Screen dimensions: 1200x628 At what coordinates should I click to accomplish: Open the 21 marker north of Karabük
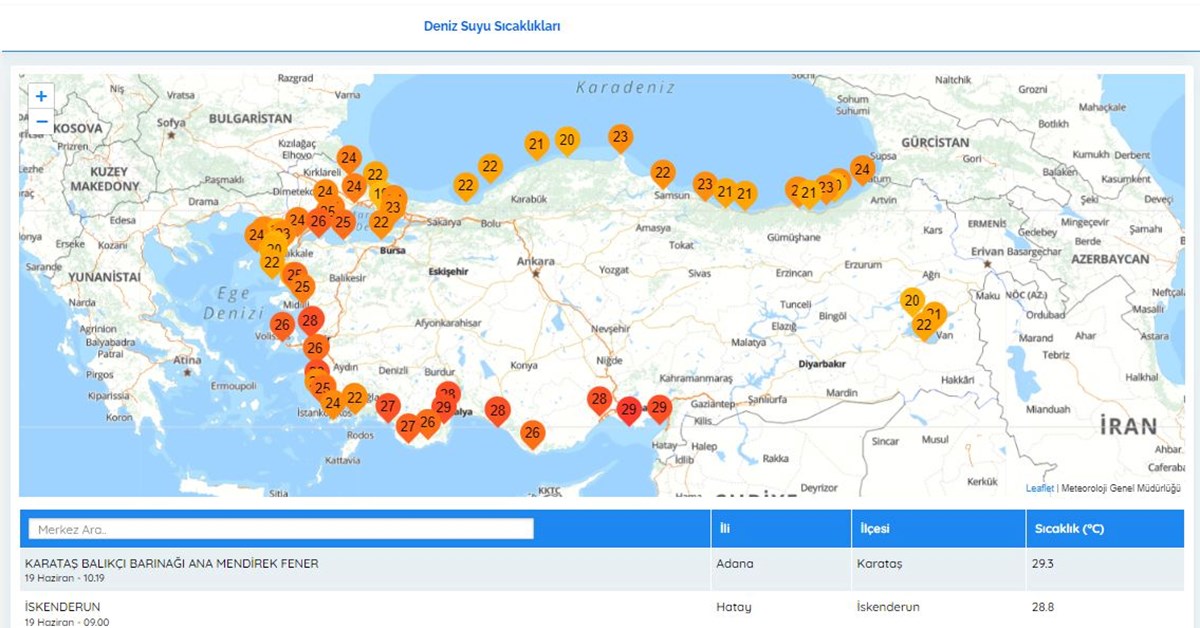[537, 145]
